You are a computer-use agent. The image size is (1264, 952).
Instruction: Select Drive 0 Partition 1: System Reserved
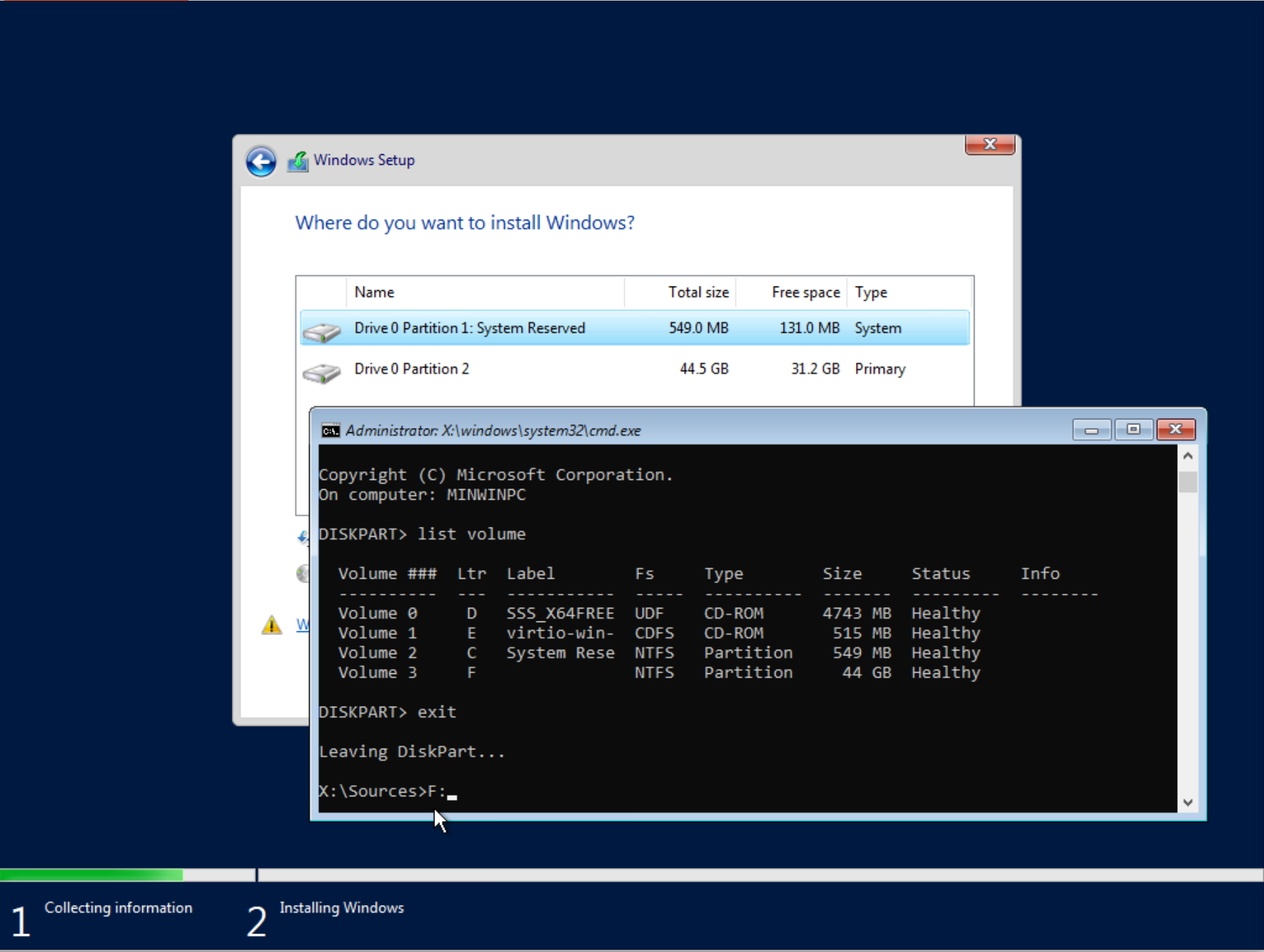(x=635, y=328)
